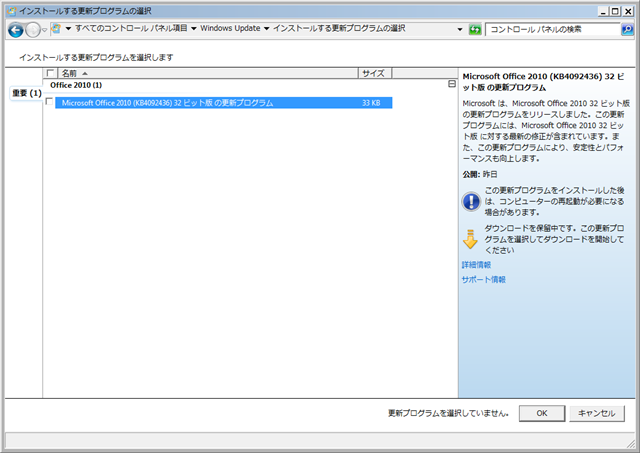Expand dropdown before すべてのコントロール パネル項目

[x=68, y=29]
